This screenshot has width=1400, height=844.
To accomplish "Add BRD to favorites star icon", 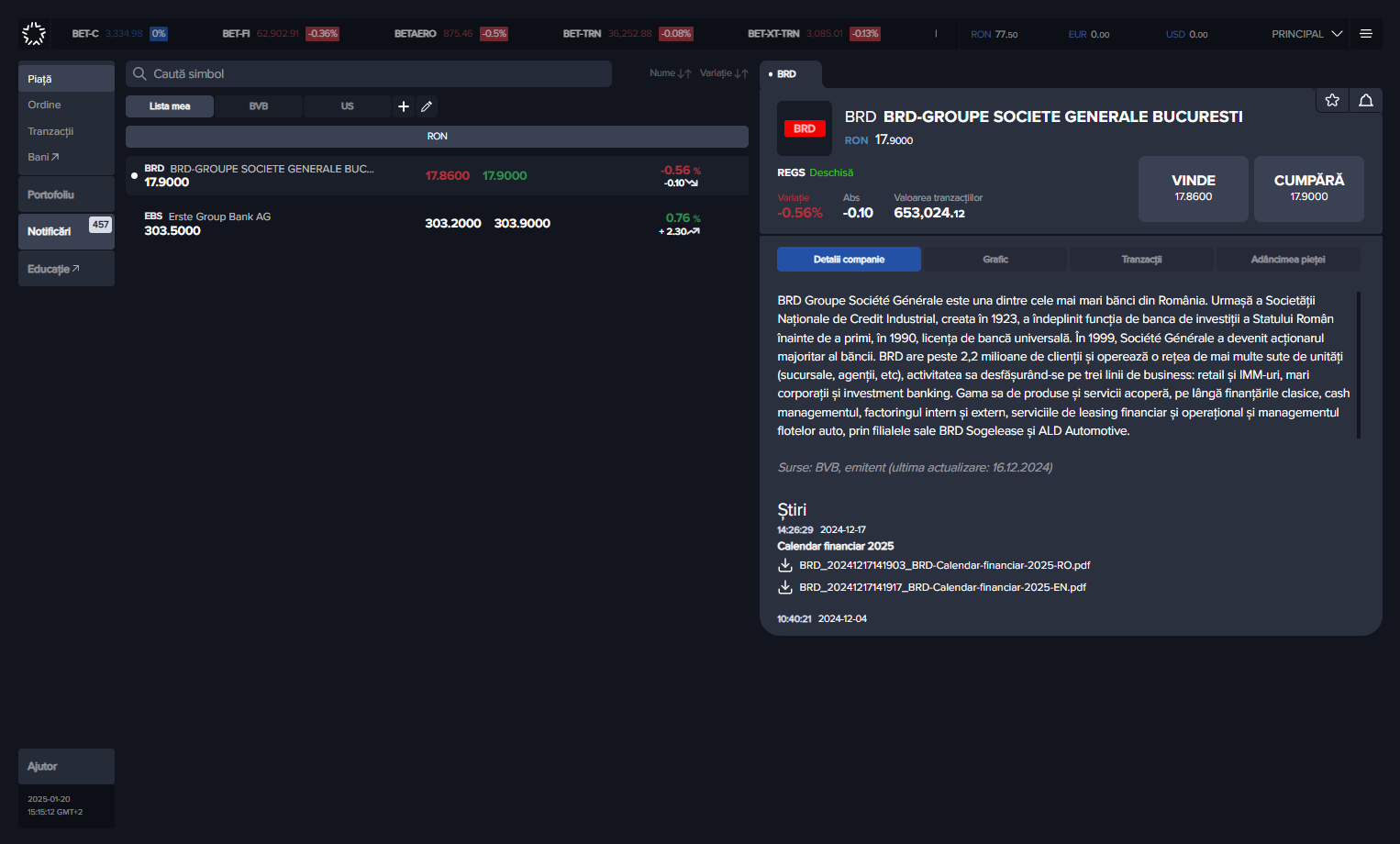I will (x=1332, y=100).
